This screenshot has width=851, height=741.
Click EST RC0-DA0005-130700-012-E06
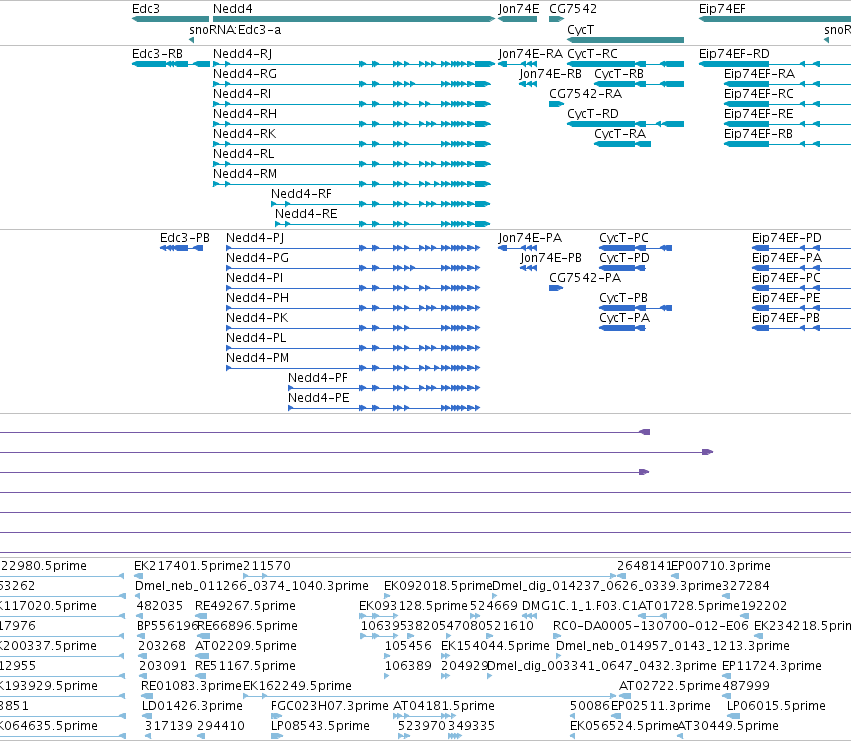point(651,626)
